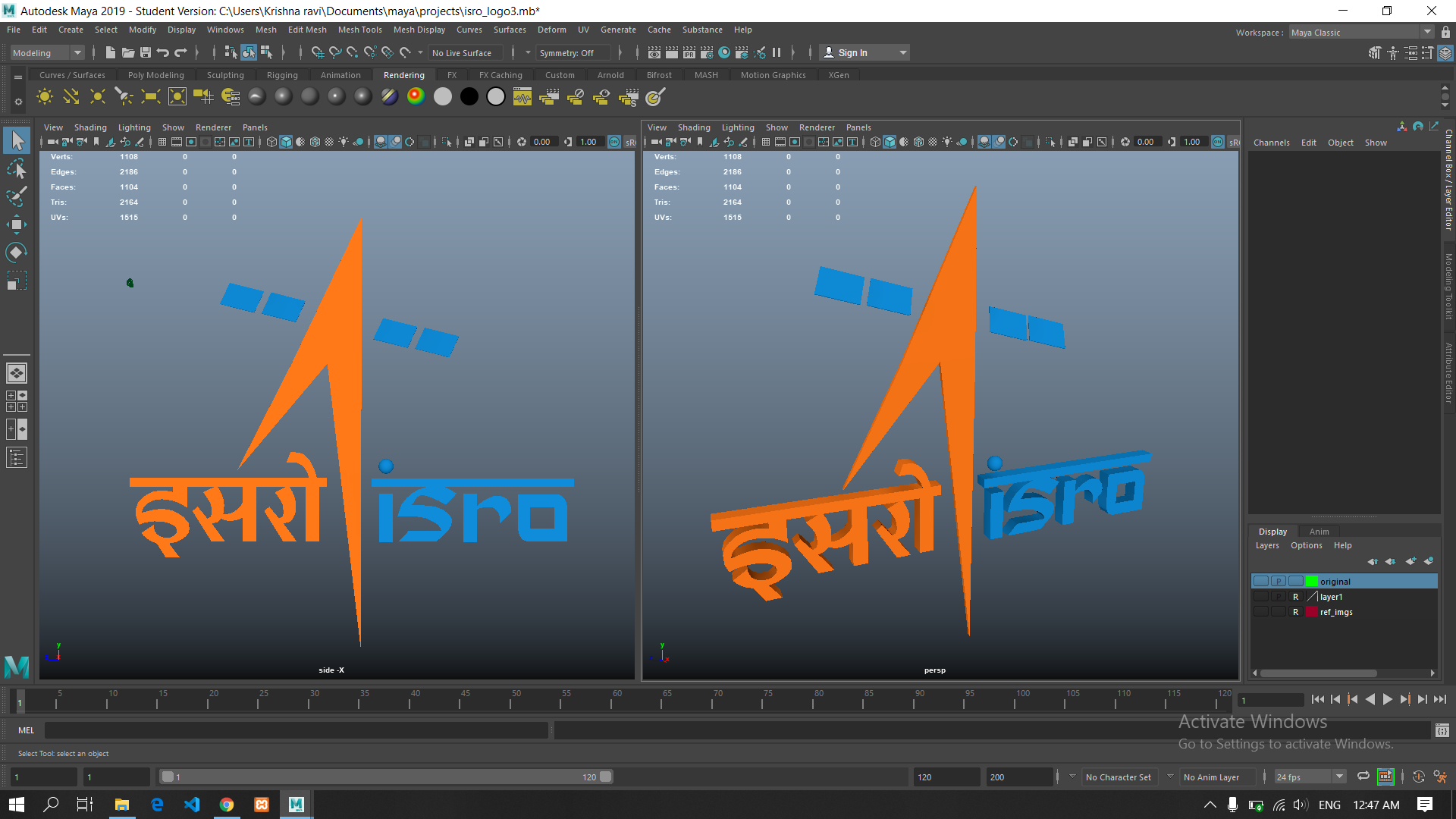Activate the Scale tool in toolbox
The height and width of the screenshot is (819, 1456).
[17, 280]
